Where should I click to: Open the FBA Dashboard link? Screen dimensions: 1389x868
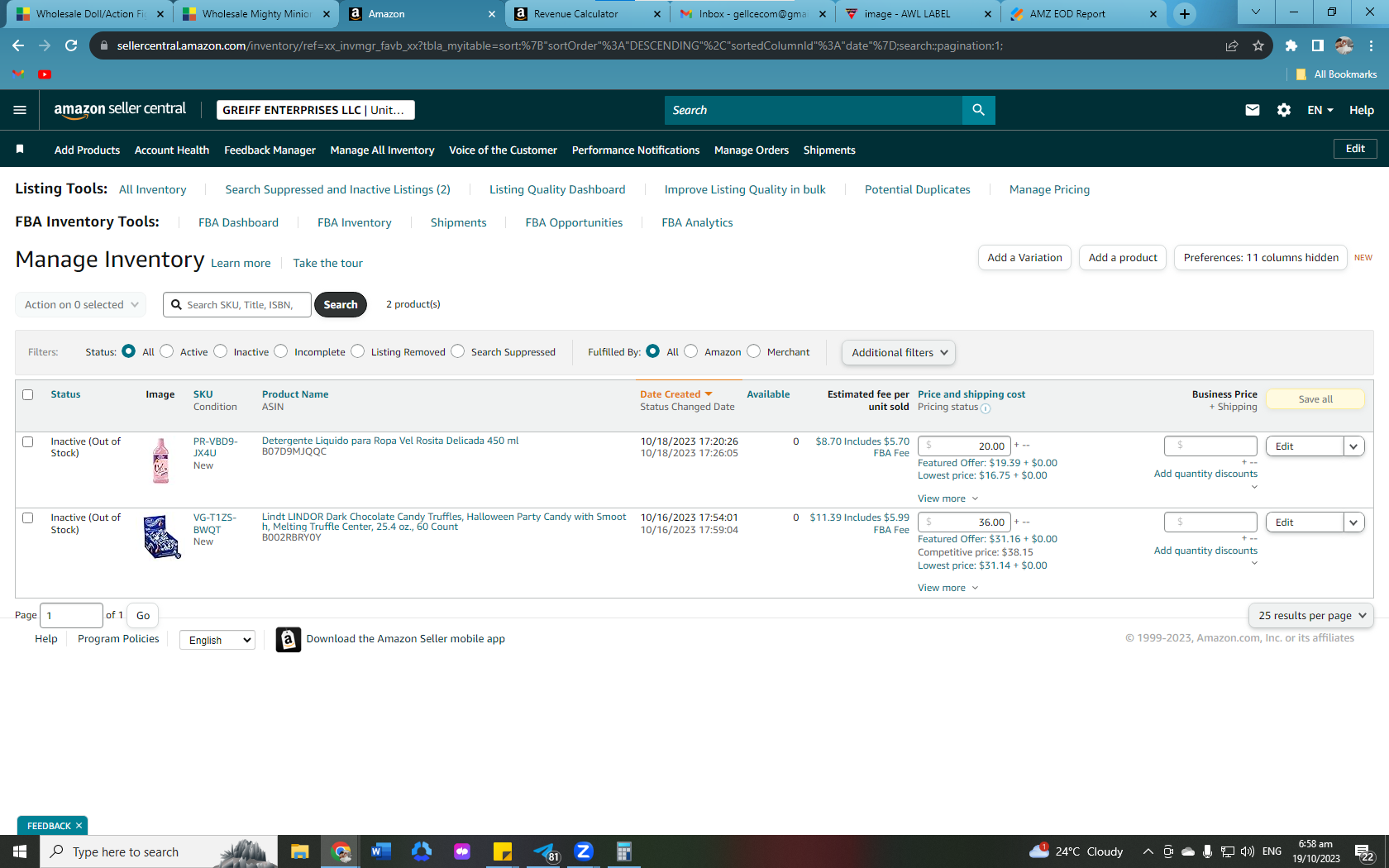coord(238,222)
